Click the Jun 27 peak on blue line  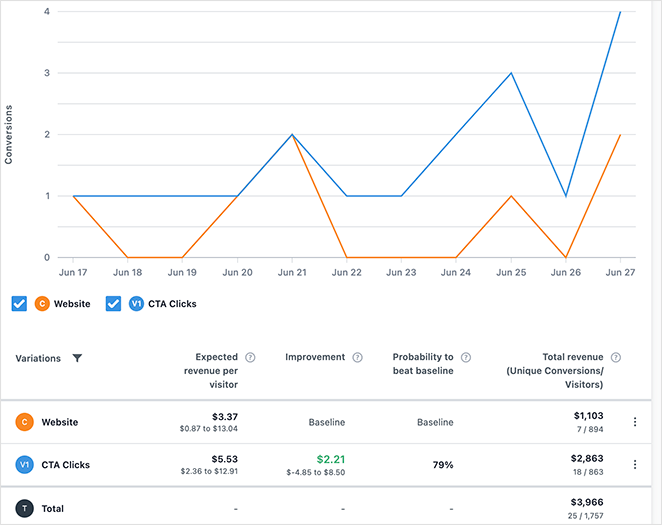[x=620, y=12]
